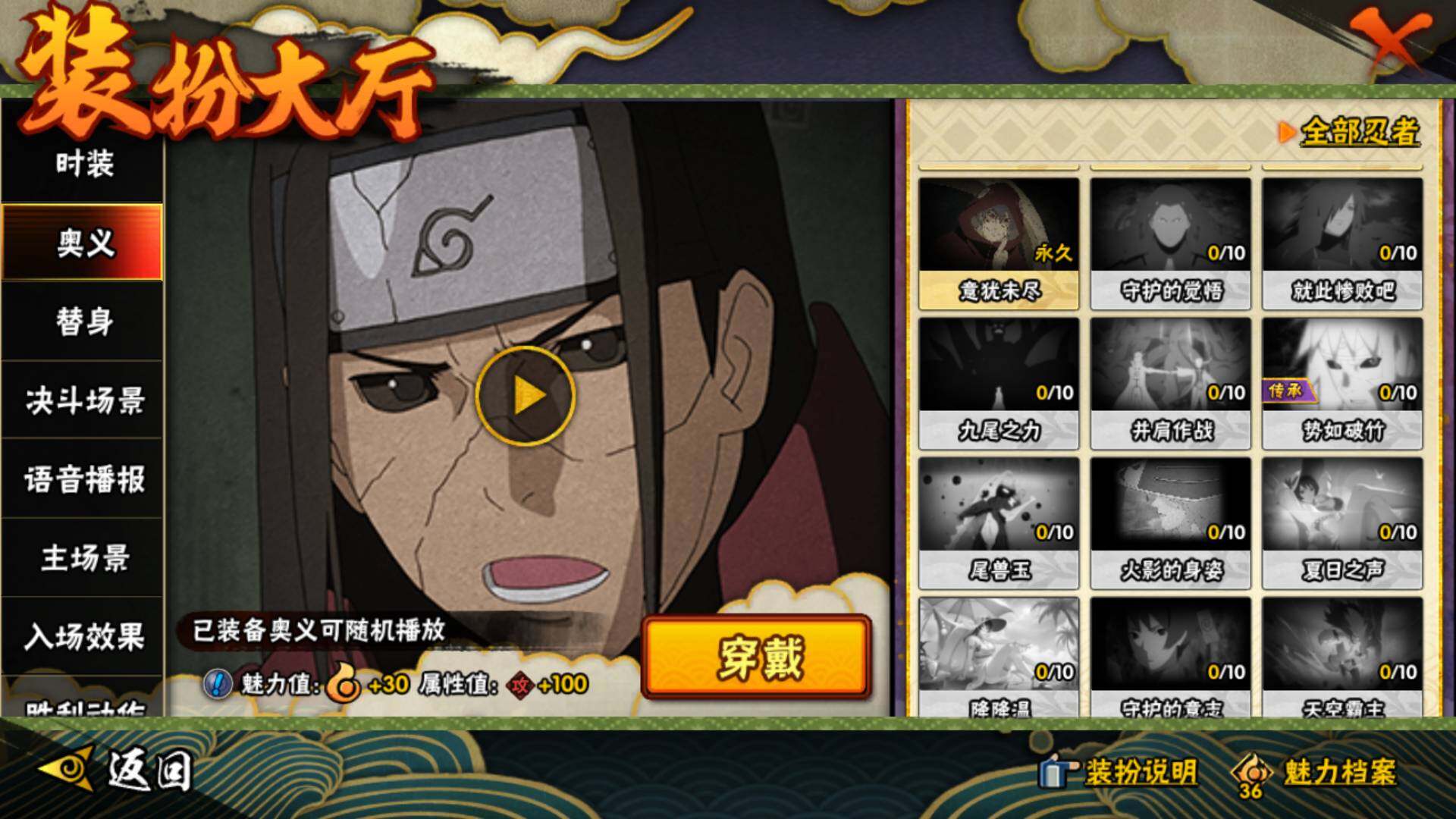
Task: Select the 入场效果 tab
Action: (83, 636)
